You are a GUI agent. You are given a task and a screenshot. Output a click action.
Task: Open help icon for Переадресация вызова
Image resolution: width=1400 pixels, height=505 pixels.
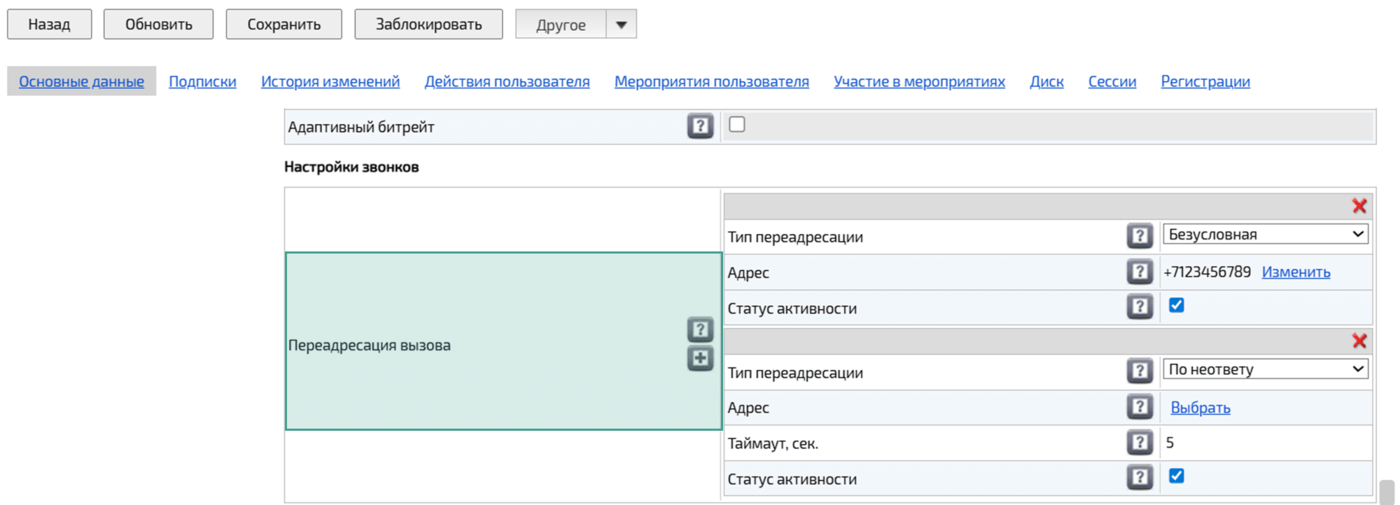coord(700,329)
